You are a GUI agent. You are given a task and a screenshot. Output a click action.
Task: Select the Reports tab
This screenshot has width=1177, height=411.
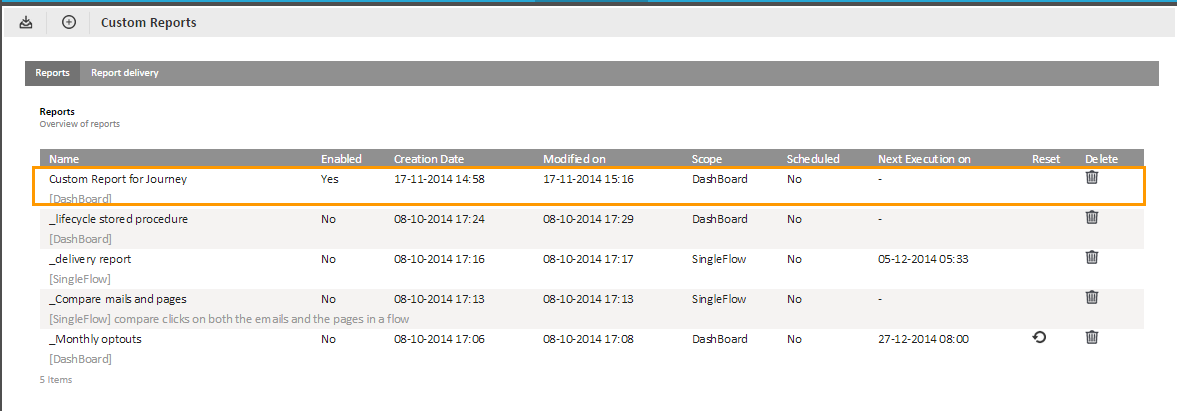[52, 73]
